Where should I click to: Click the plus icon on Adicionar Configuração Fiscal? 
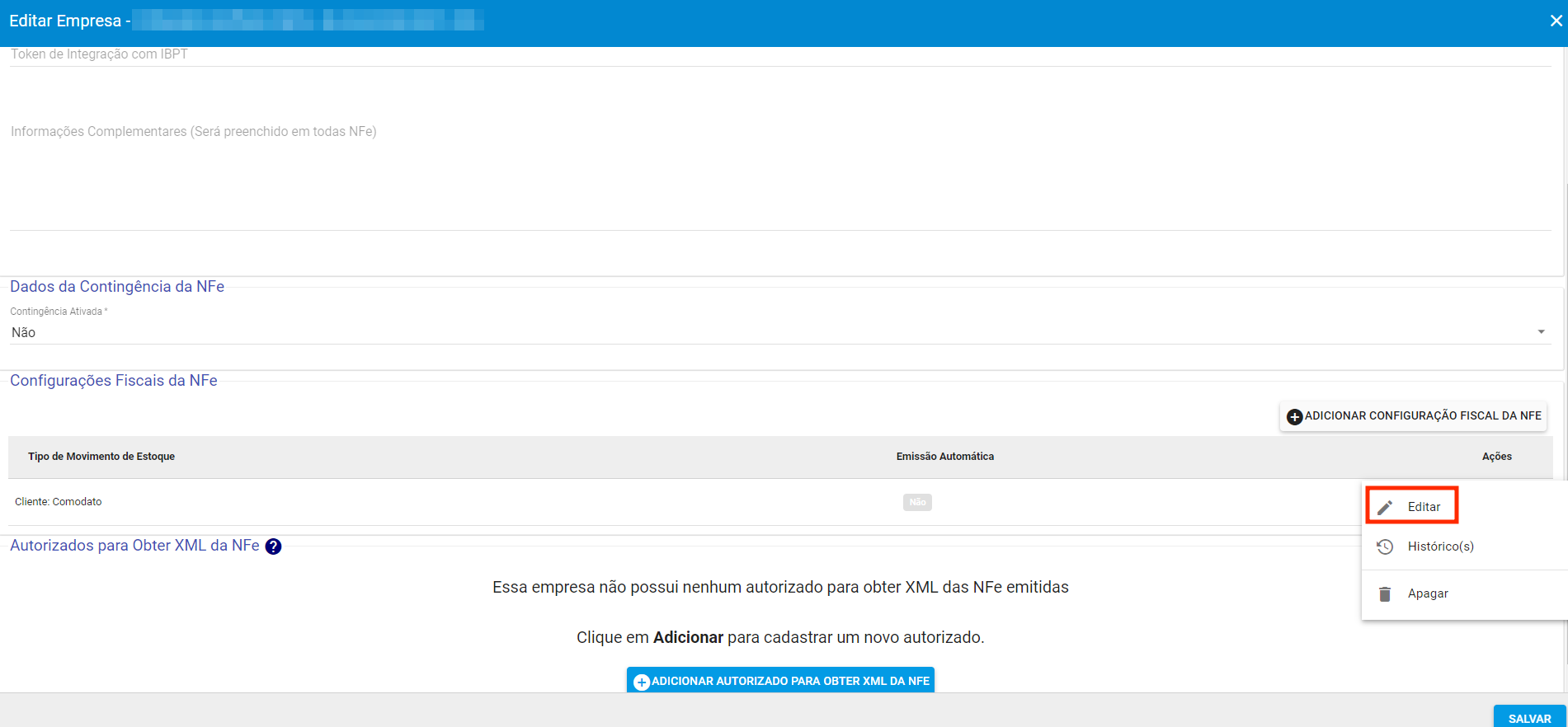coord(1295,416)
